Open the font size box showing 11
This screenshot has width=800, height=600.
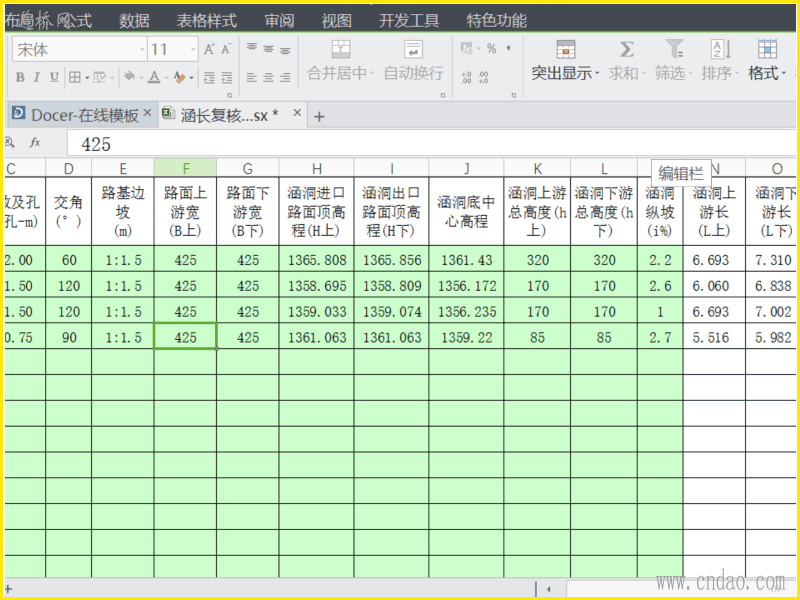[173, 49]
